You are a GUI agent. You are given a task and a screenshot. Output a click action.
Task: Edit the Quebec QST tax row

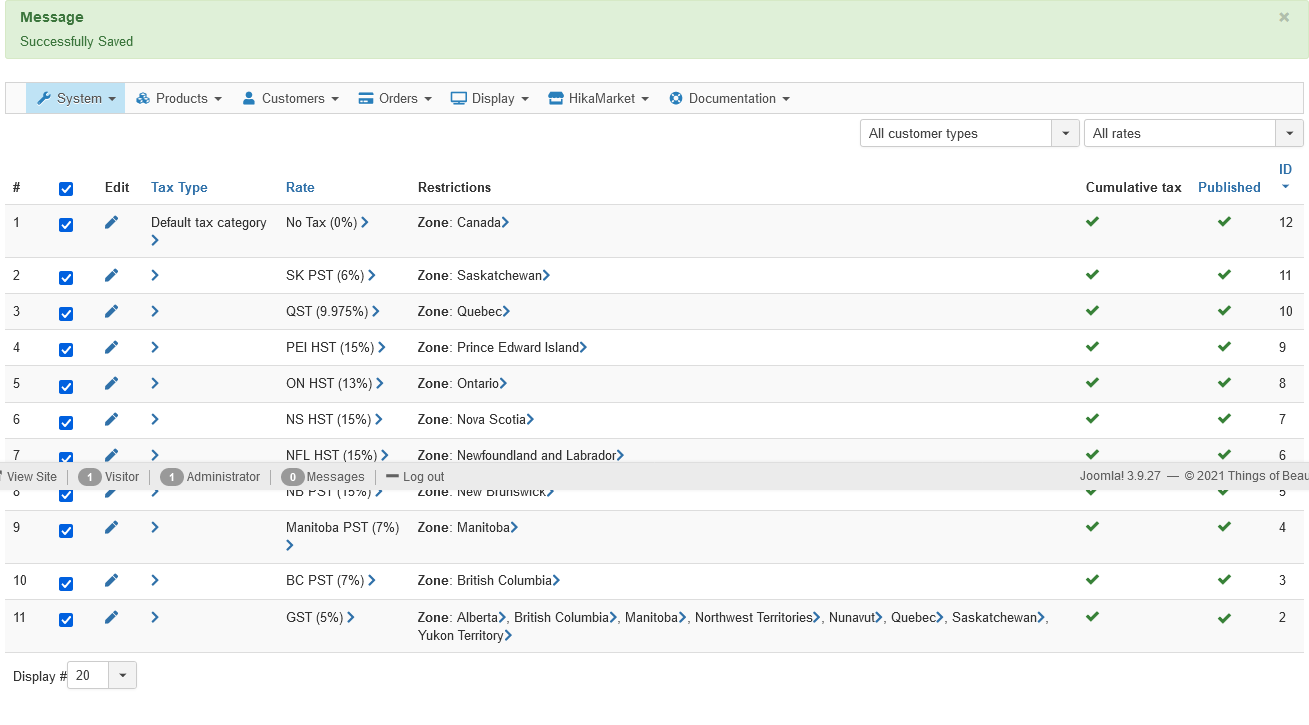[111, 311]
